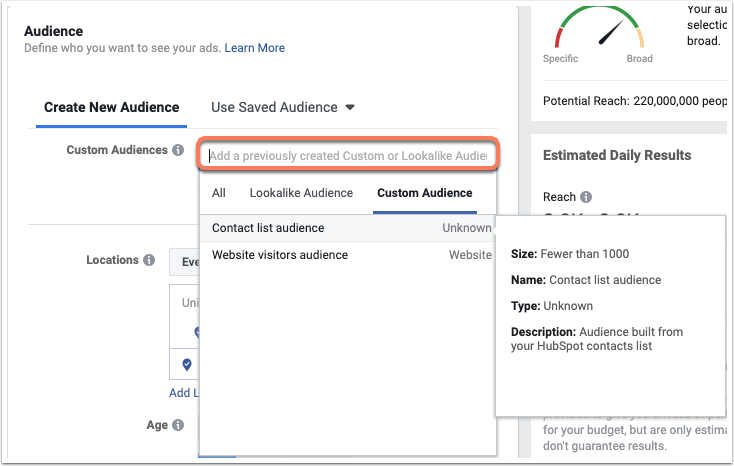Screen dimensions: 734x466
Task: Choose Website visitors audience from list
Action: pyautogui.click(x=347, y=255)
